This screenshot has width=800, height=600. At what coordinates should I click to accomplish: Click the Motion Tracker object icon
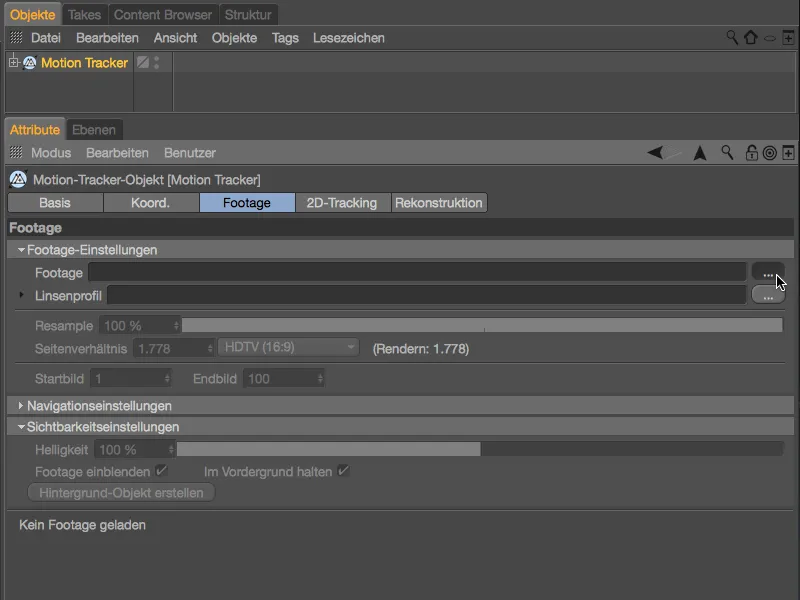tap(30, 63)
